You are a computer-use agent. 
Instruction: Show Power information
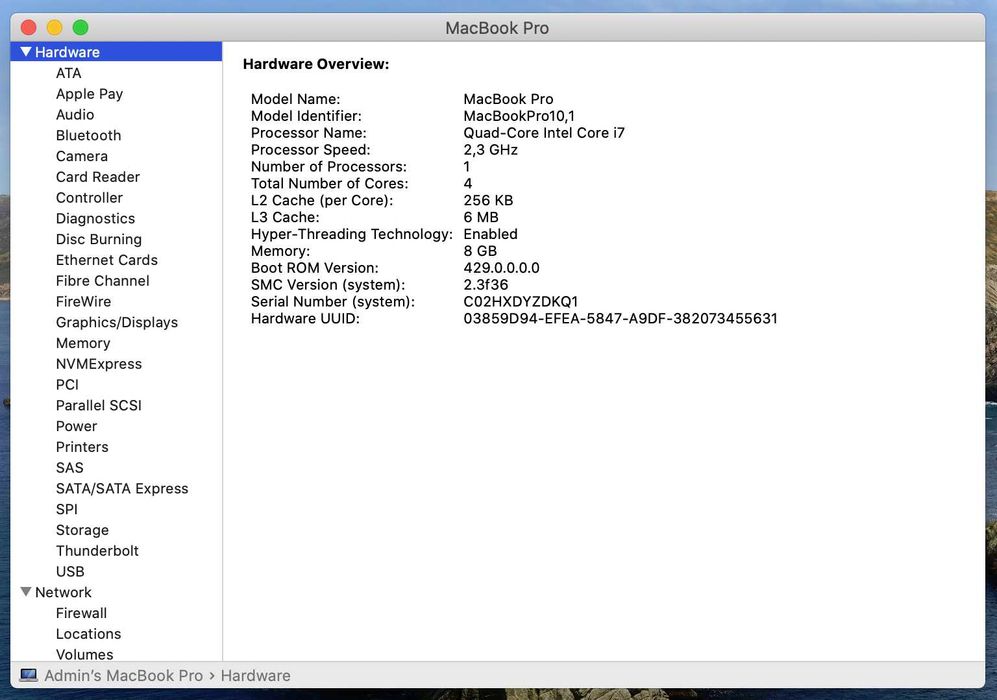(x=76, y=426)
